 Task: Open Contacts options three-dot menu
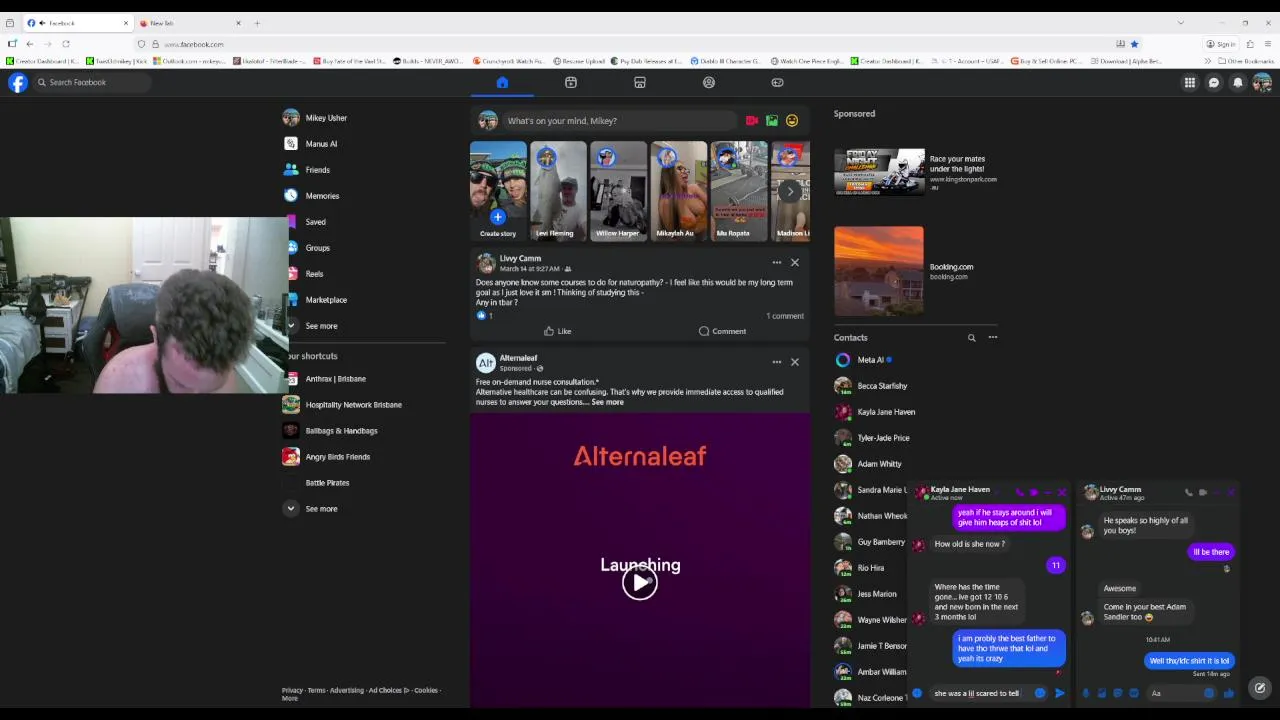pyautogui.click(x=993, y=338)
